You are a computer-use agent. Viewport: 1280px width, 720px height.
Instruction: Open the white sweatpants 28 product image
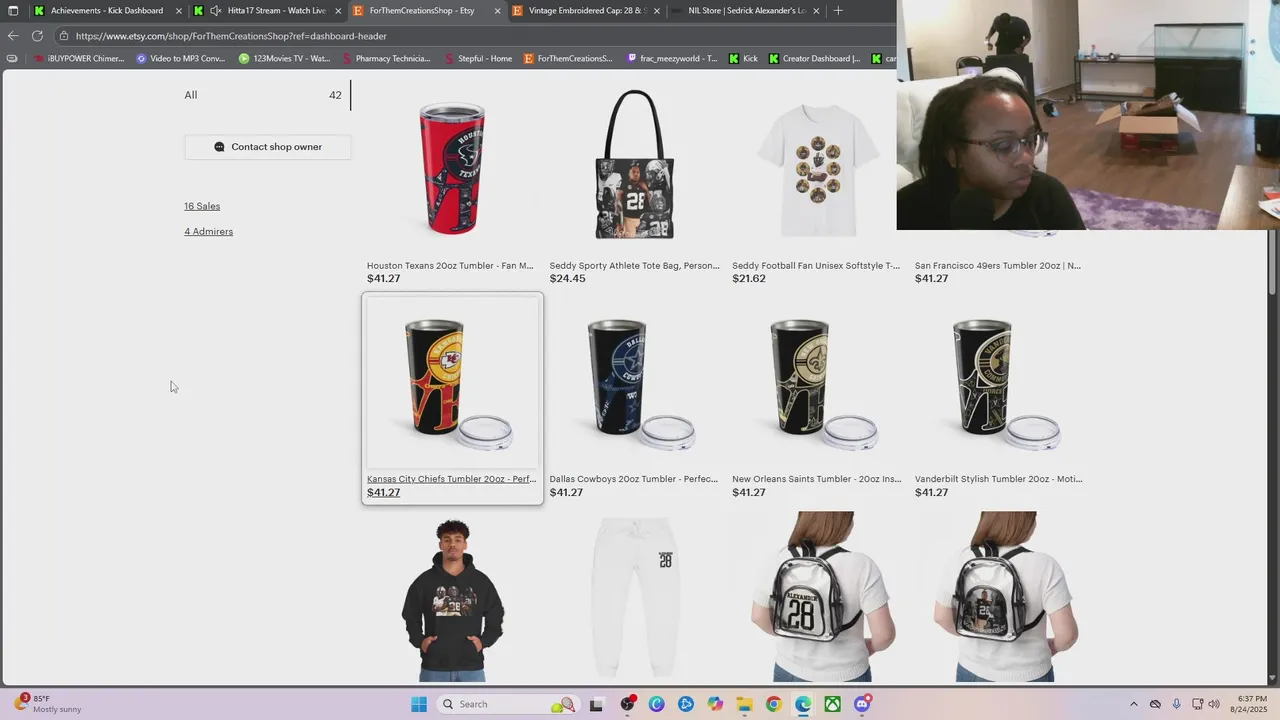coord(634,597)
